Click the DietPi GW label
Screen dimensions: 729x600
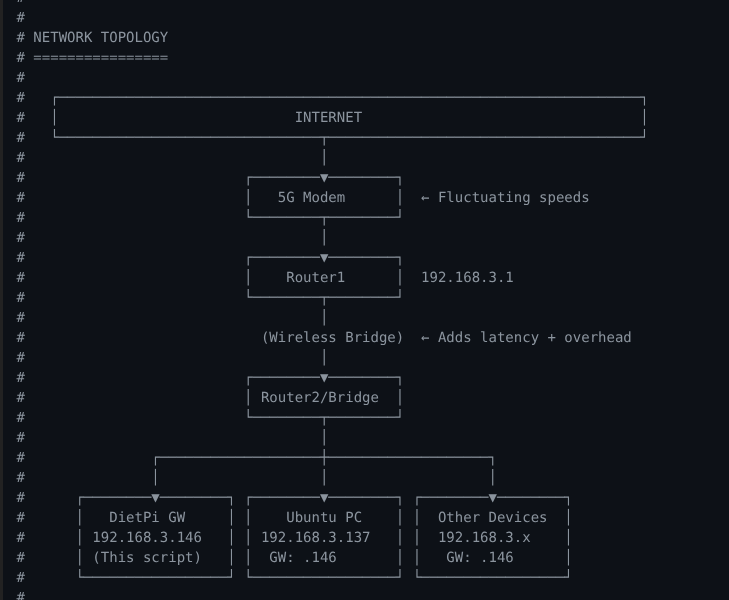pos(147,517)
